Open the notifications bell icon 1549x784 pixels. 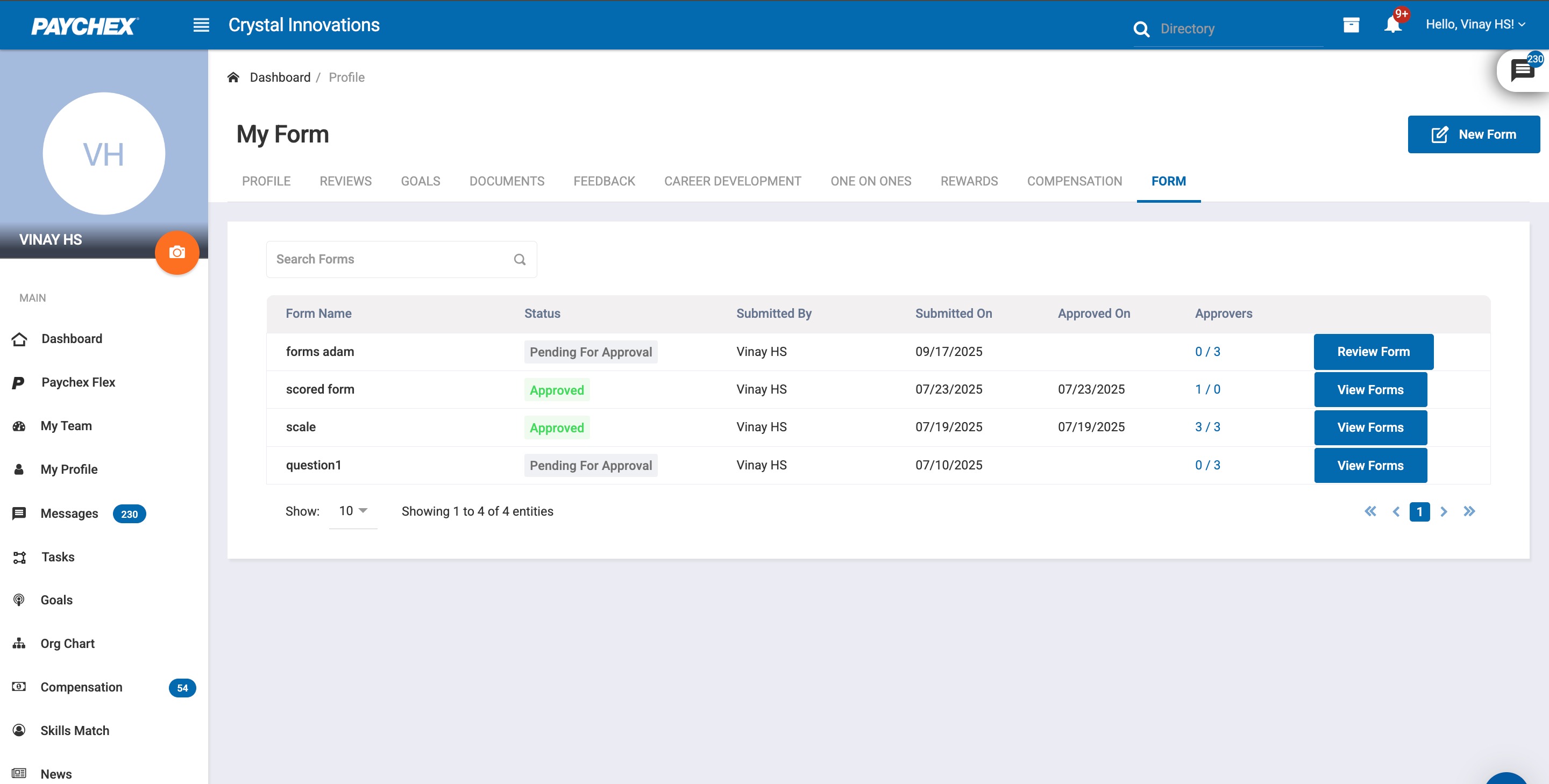1392,25
